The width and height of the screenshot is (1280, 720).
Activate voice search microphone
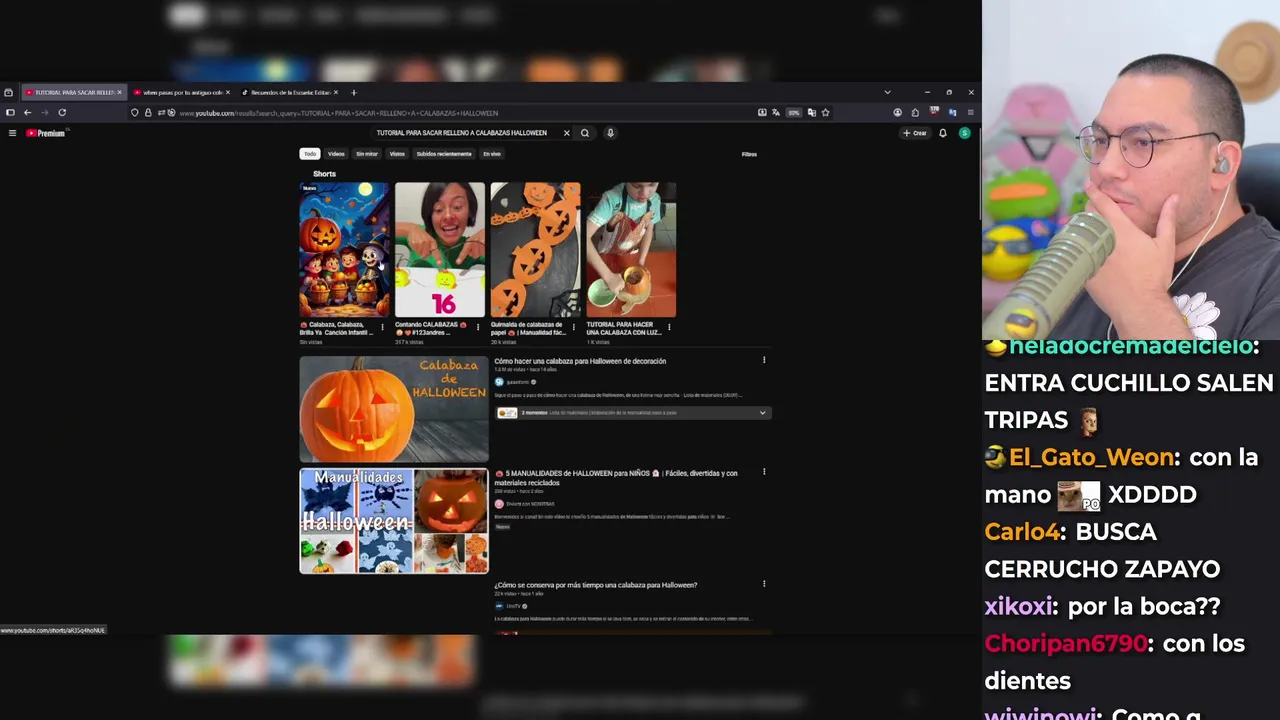[x=610, y=133]
